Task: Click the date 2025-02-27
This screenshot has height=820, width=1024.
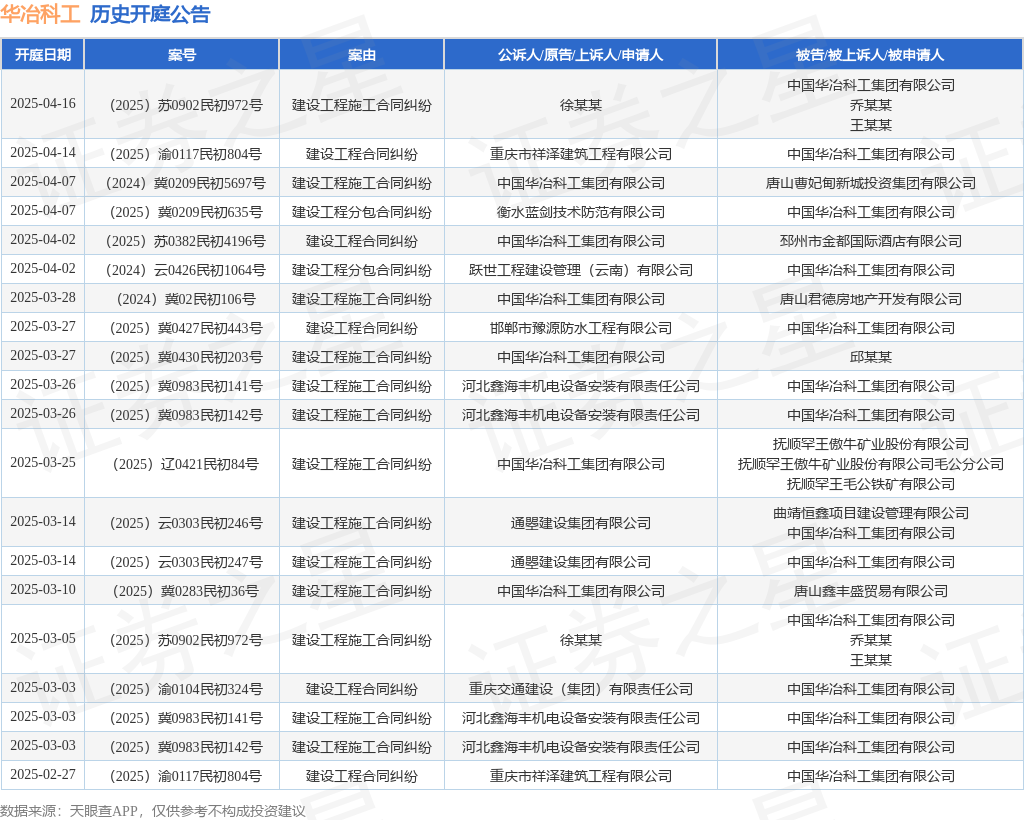Action: [x=42, y=774]
